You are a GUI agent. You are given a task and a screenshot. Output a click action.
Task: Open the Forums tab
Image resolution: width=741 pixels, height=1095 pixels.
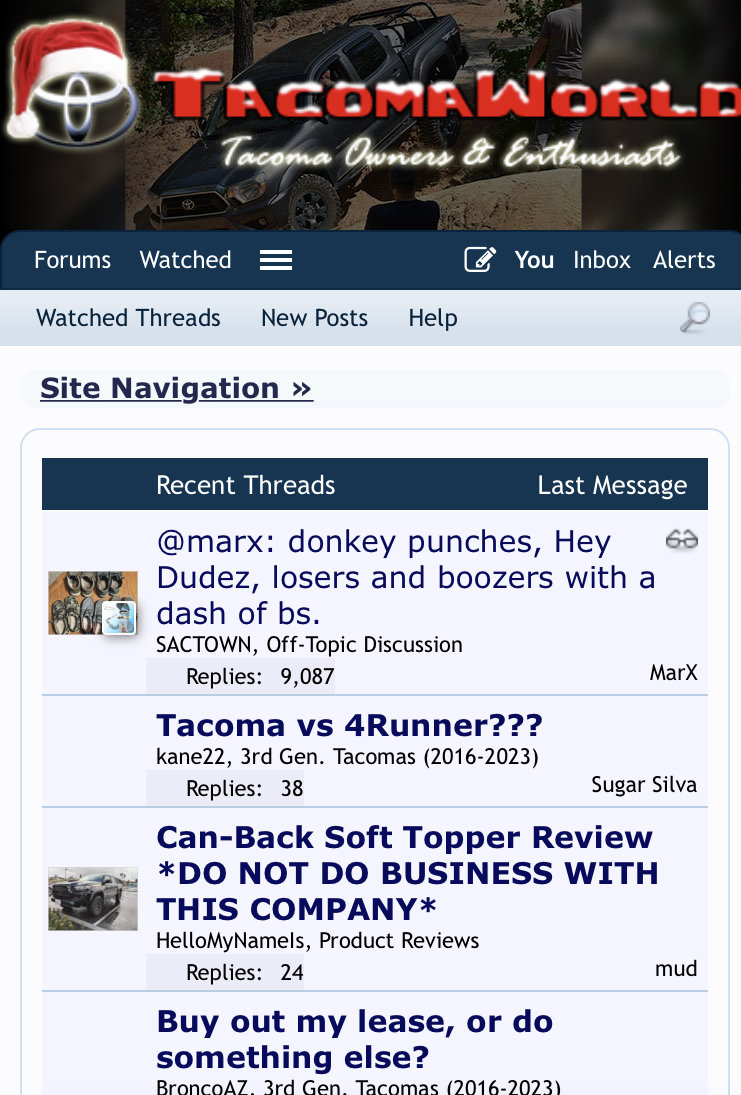pyautogui.click(x=73, y=260)
